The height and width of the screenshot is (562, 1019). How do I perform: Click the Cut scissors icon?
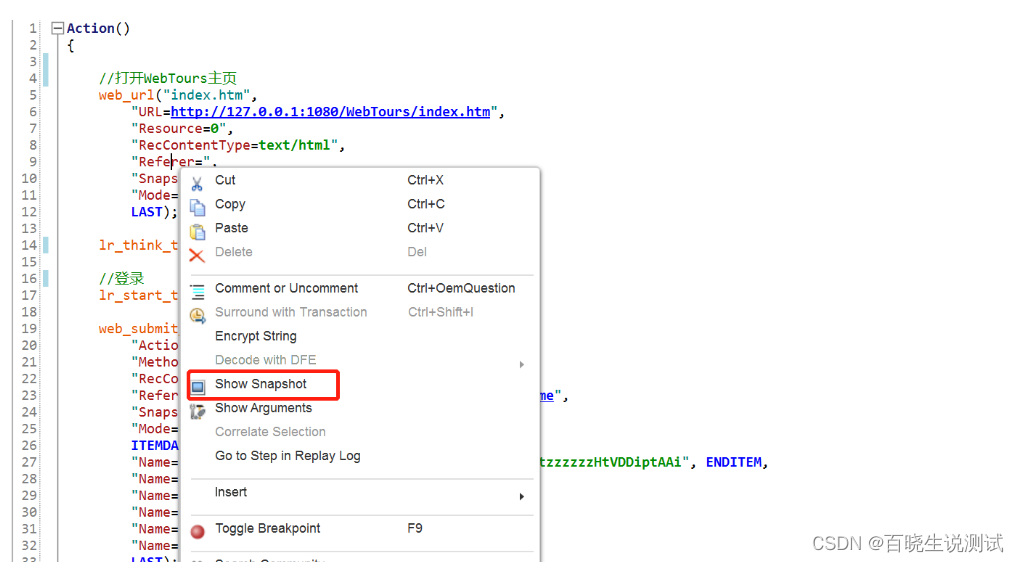click(x=197, y=183)
